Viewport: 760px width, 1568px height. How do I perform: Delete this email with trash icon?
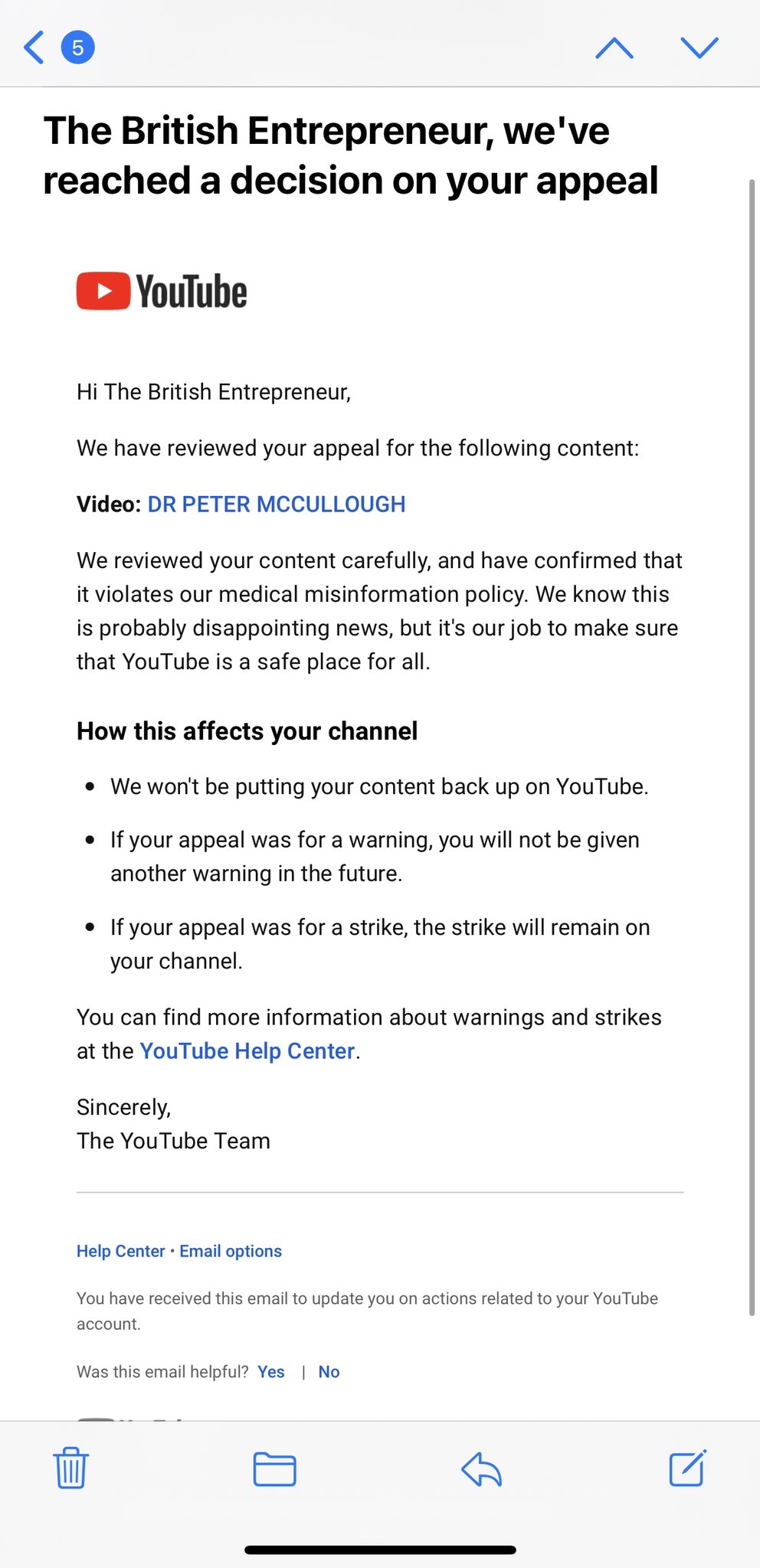click(71, 1467)
